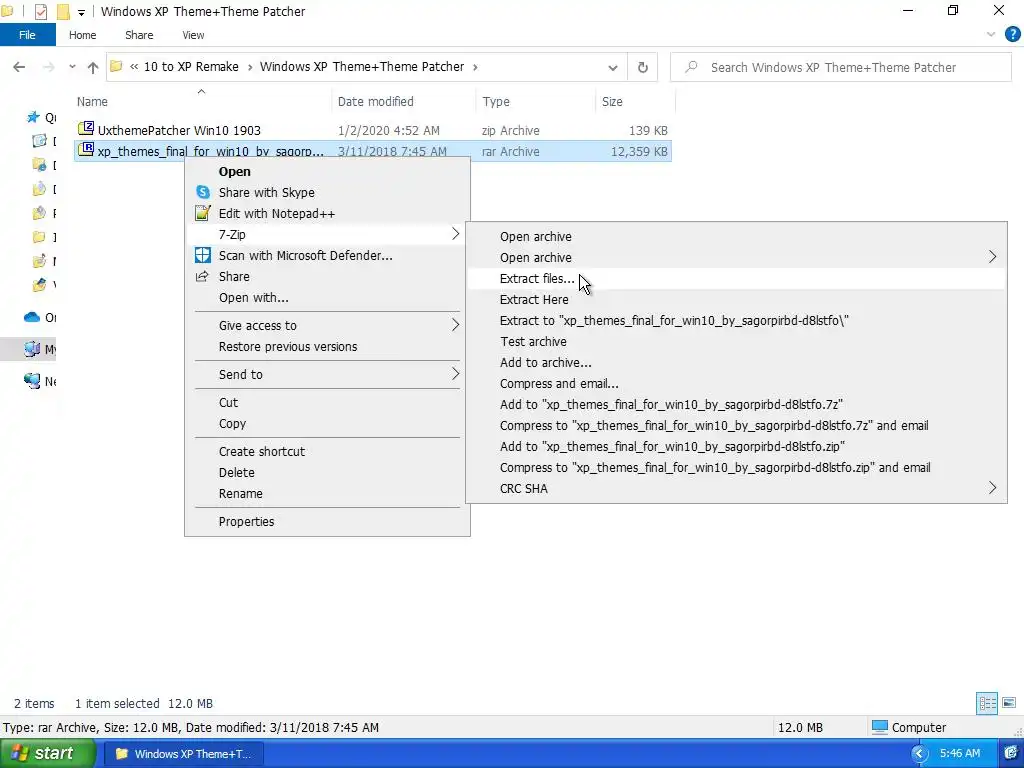Choose Rename in the context menu
The image size is (1024, 768).
(327, 493)
